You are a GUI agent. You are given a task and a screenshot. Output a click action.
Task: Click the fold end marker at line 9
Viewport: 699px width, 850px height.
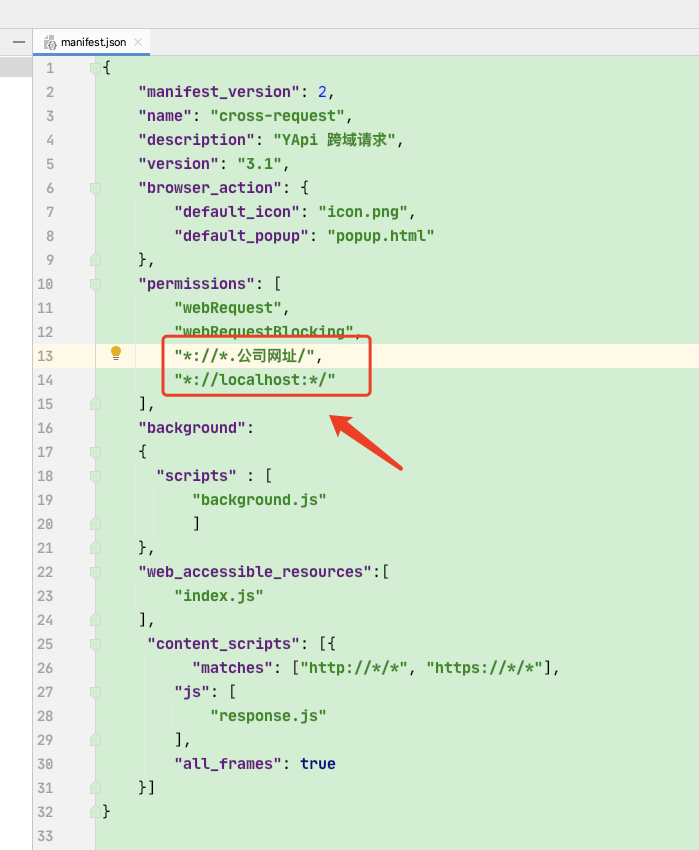95,260
